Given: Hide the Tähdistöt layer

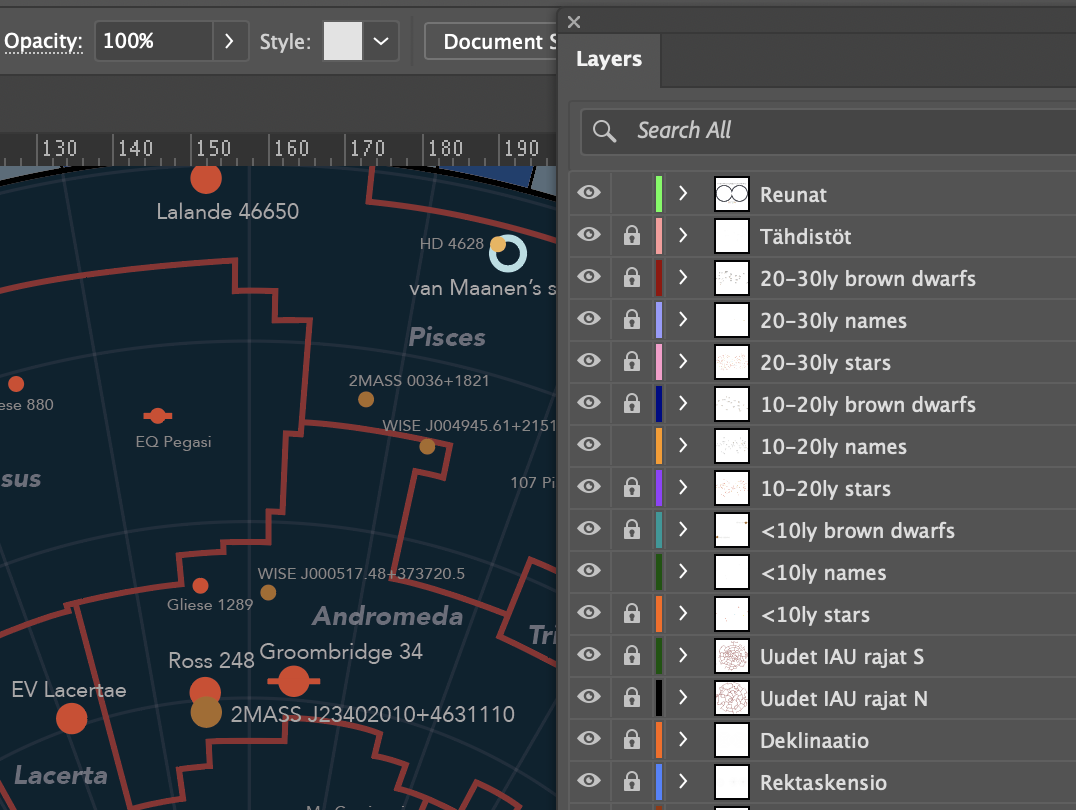Looking at the screenshot, I should click(x=589, y=235).
